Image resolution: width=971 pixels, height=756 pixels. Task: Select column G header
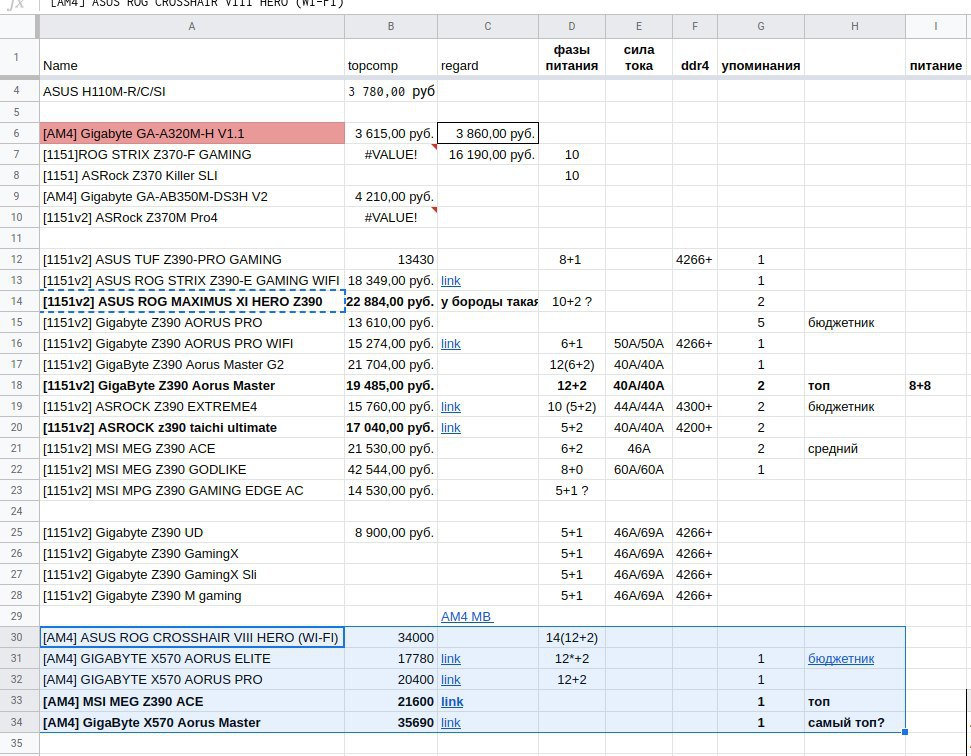point(761,27)
